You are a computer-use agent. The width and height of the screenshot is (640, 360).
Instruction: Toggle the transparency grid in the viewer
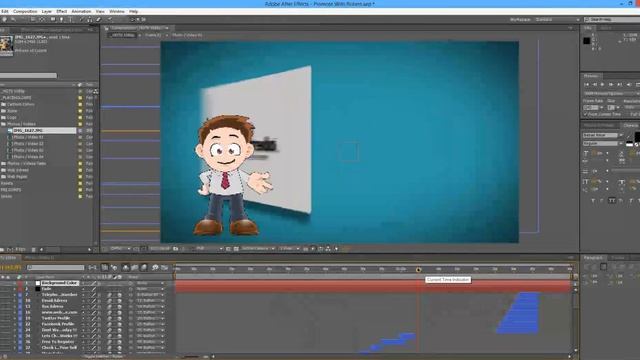click(x=236, y=248)
